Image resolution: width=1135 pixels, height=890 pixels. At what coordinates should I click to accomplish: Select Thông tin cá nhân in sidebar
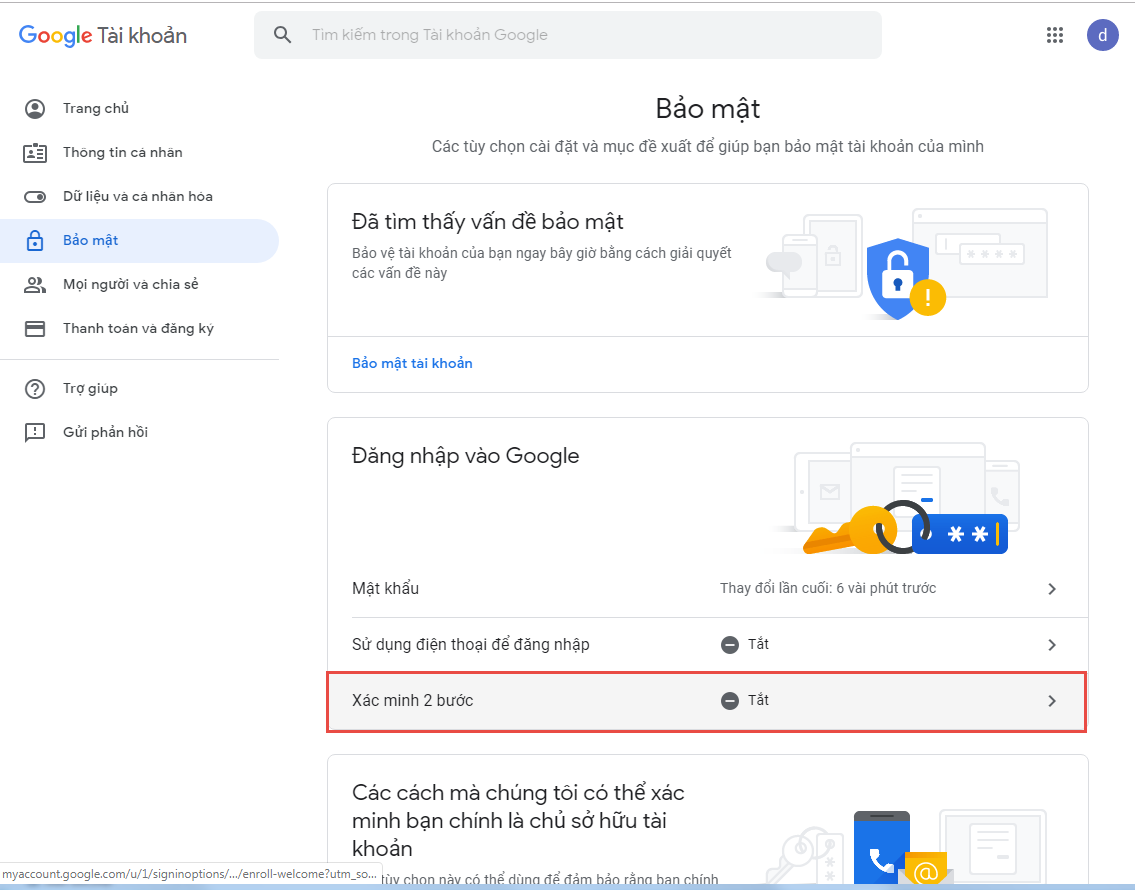[122, 153]
